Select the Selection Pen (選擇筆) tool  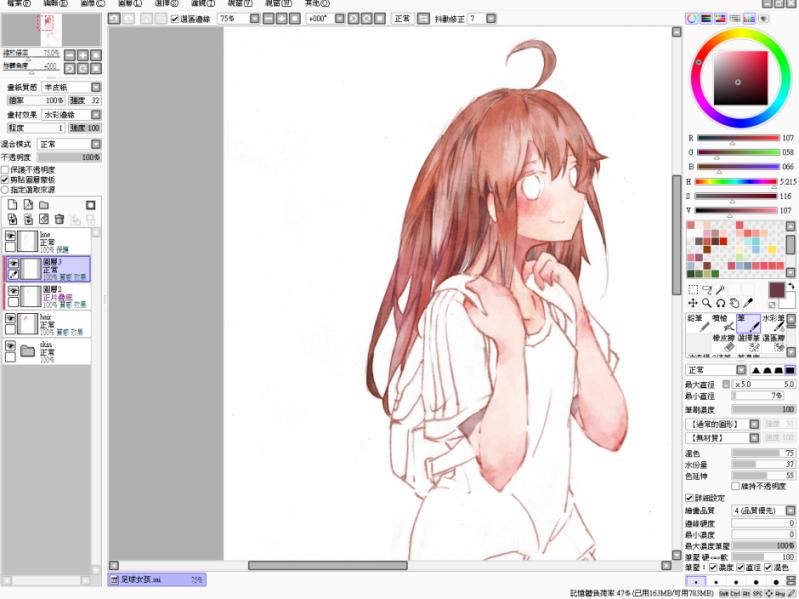pos(748,343)
